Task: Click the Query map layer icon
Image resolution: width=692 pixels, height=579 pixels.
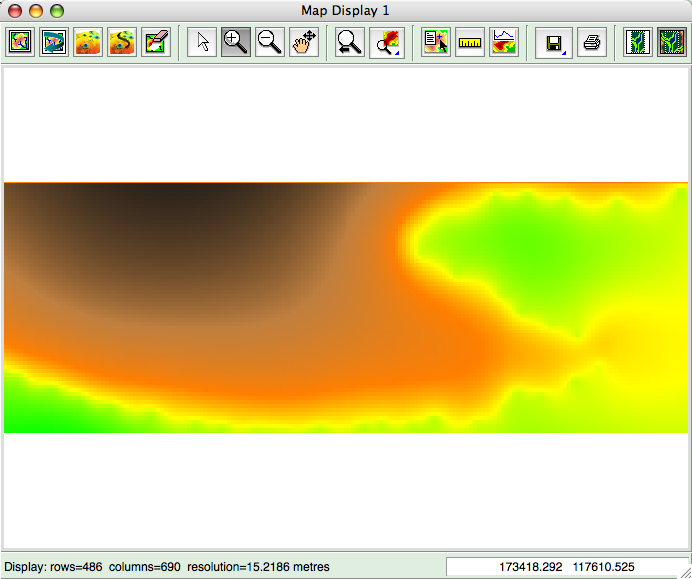Action: pyautogui.click(x=436, y=42)
